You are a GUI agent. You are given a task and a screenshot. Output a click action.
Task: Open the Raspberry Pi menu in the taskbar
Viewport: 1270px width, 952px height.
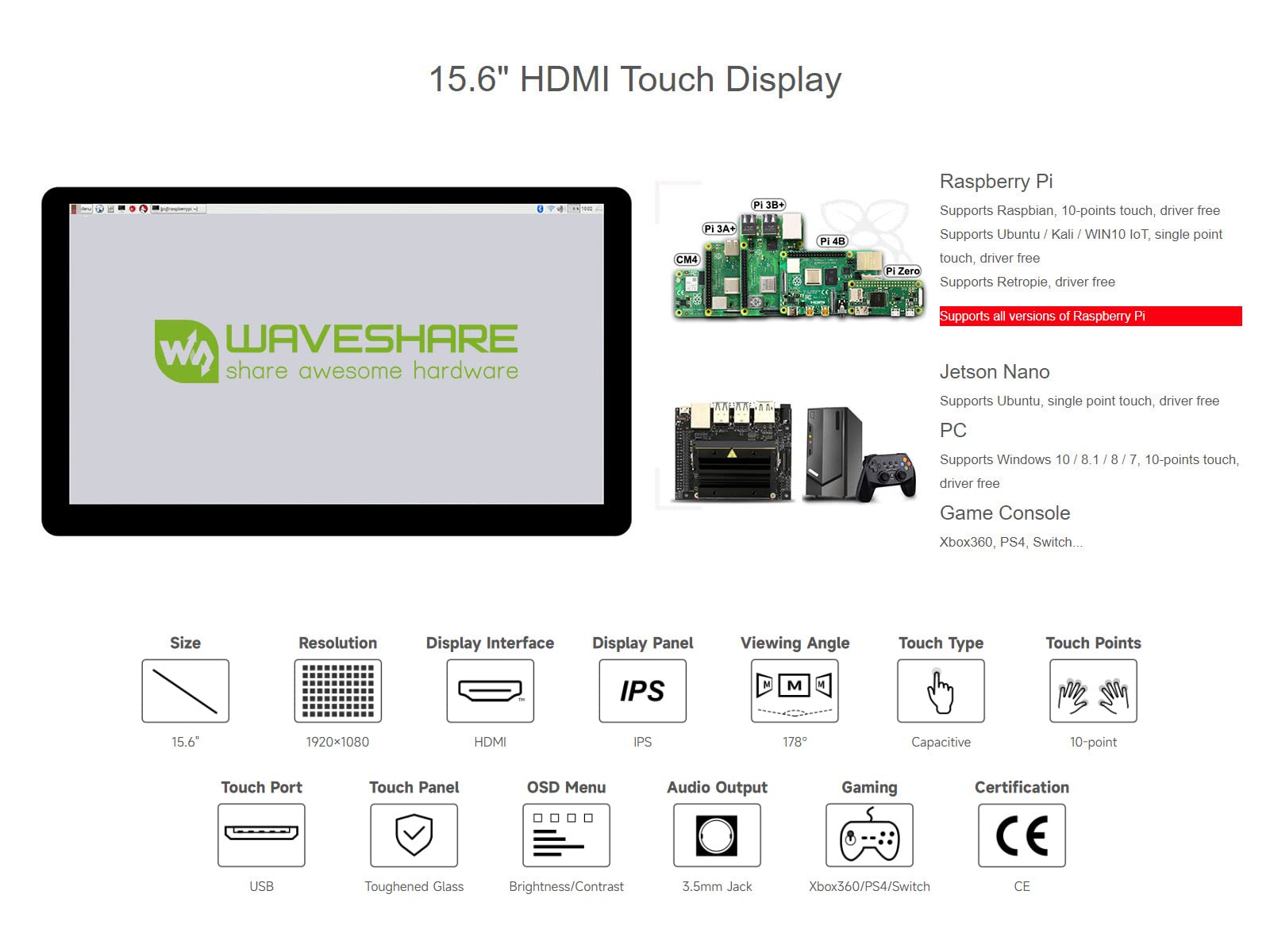tap(82, 209)
